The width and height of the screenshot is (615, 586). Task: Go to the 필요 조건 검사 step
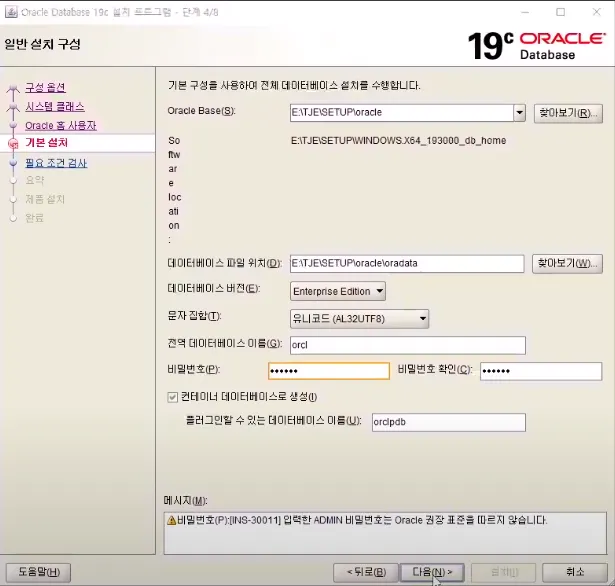click(56, 163)
